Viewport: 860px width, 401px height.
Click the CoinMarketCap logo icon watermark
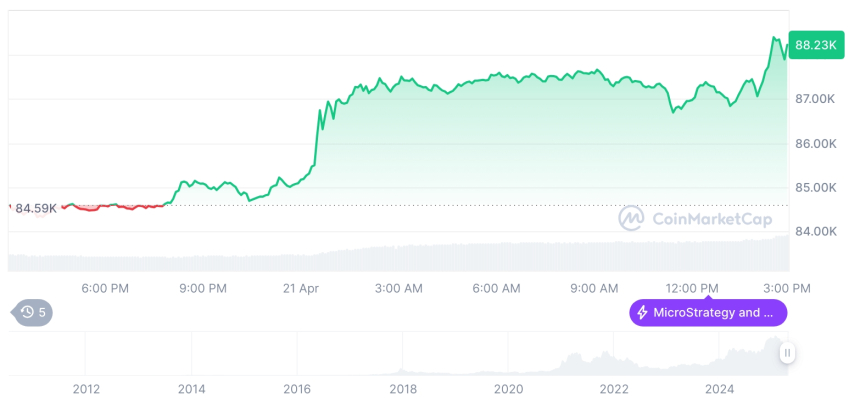[630, 218]
